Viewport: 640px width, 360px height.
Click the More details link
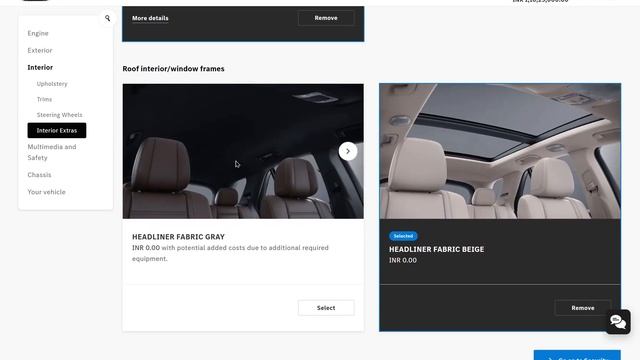click(x=150, y=18)
